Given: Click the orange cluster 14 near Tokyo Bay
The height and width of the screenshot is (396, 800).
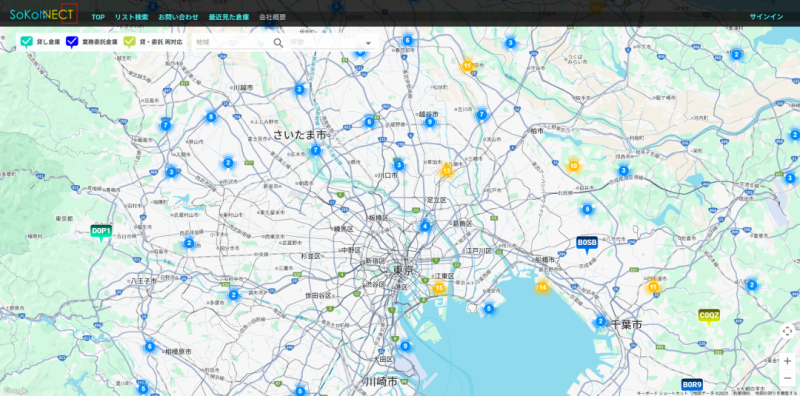Looking at the screenshot, I should 543,287.
